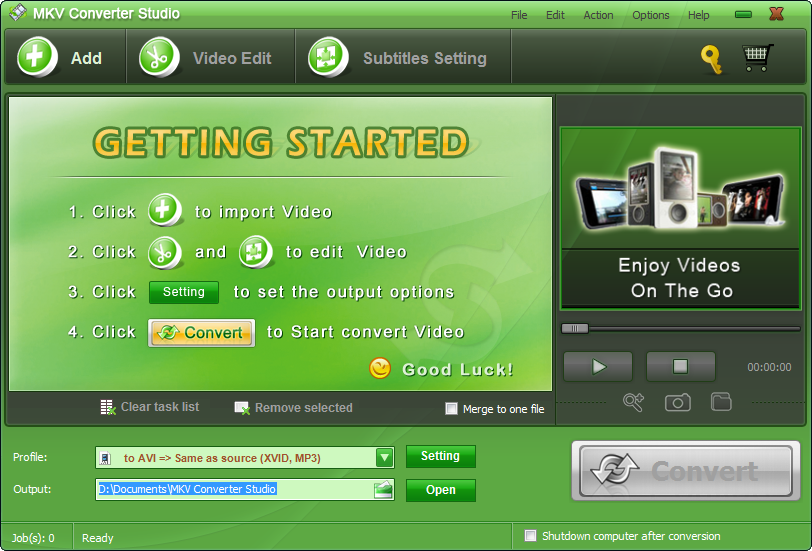Take a snapshot with the camera icon
This screenshot has height=551, width=812.
tap(677, 402)
